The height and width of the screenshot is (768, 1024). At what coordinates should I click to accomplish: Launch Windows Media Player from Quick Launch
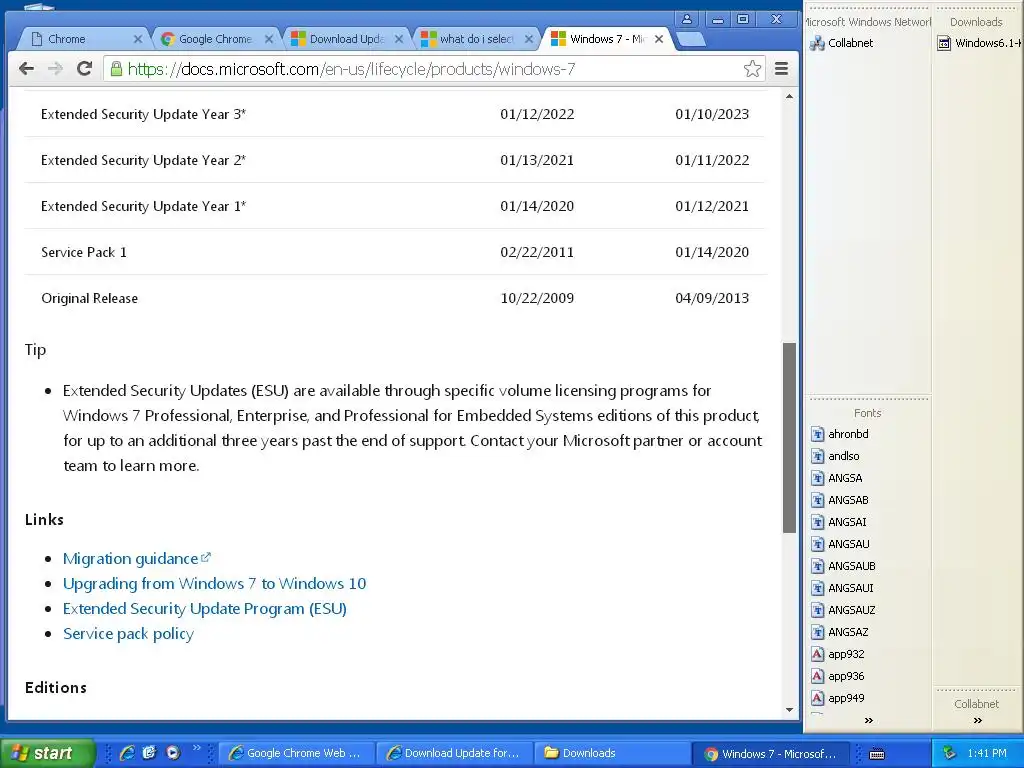coord(172,753)
